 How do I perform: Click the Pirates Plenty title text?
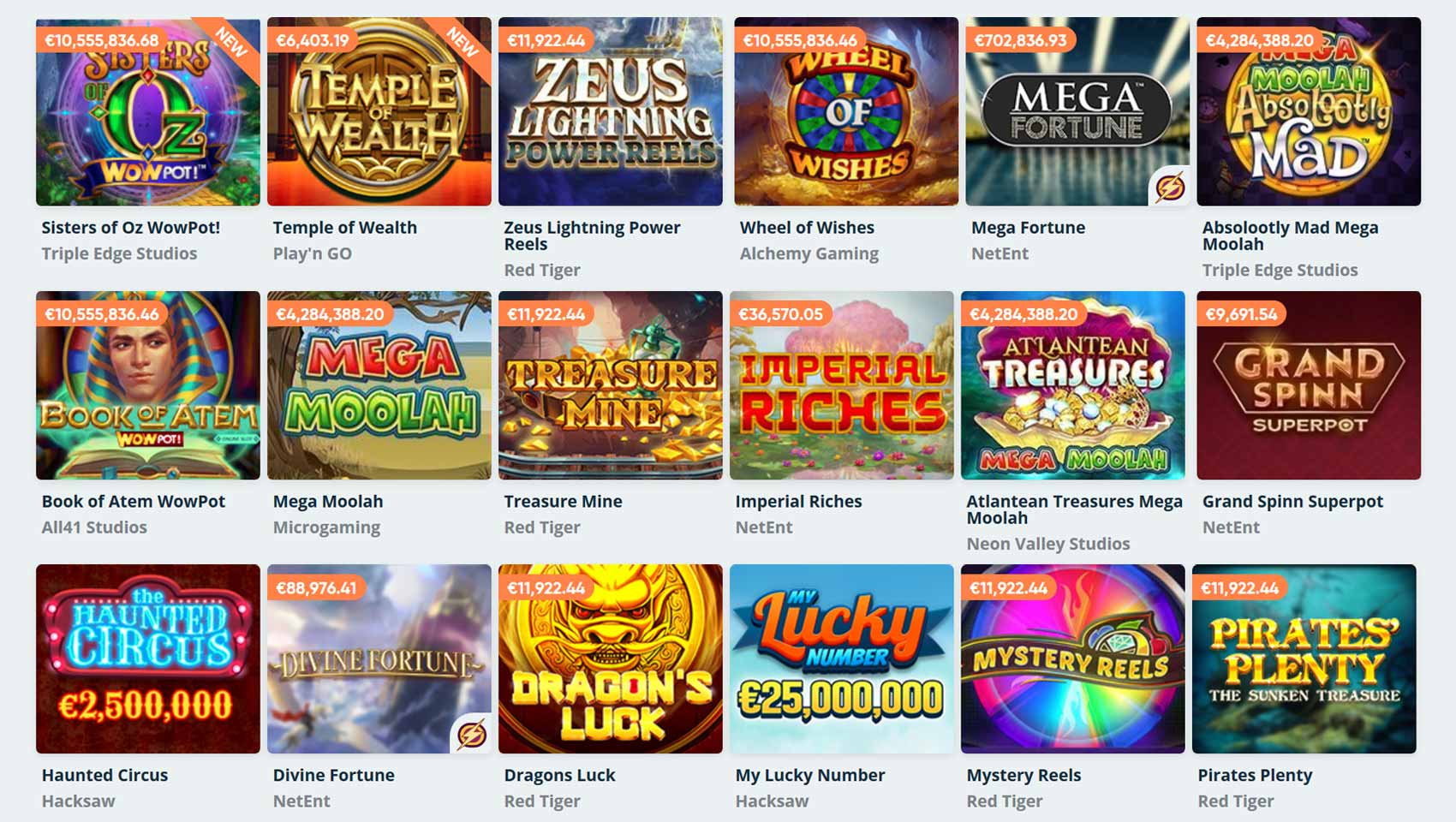[1255, 775]
